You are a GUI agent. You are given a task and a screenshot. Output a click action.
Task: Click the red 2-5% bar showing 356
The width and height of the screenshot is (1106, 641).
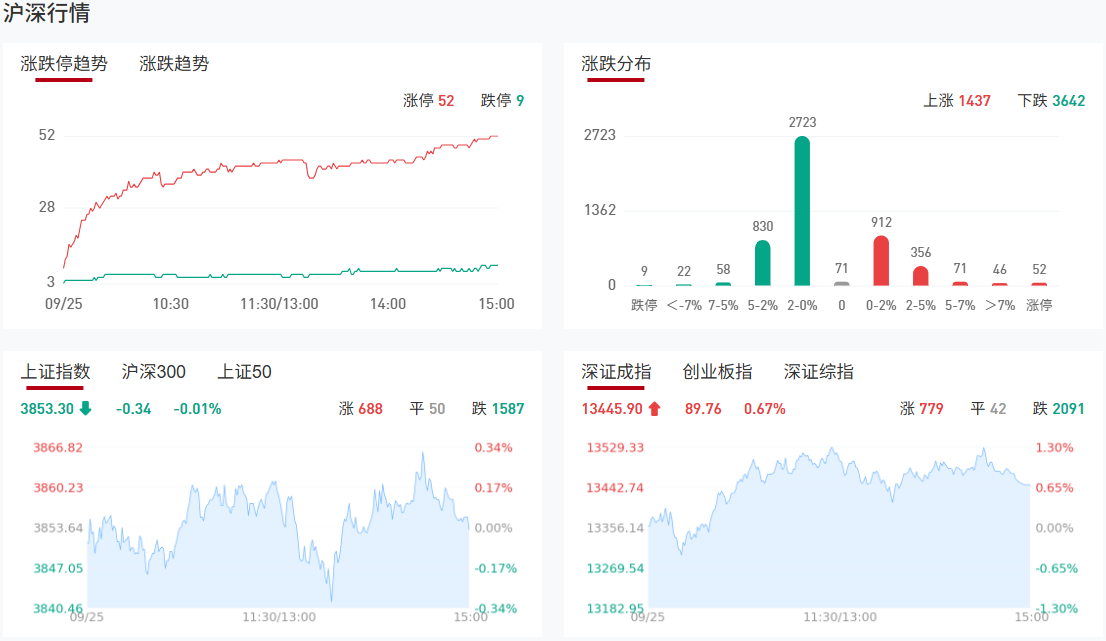click(921, 275)
